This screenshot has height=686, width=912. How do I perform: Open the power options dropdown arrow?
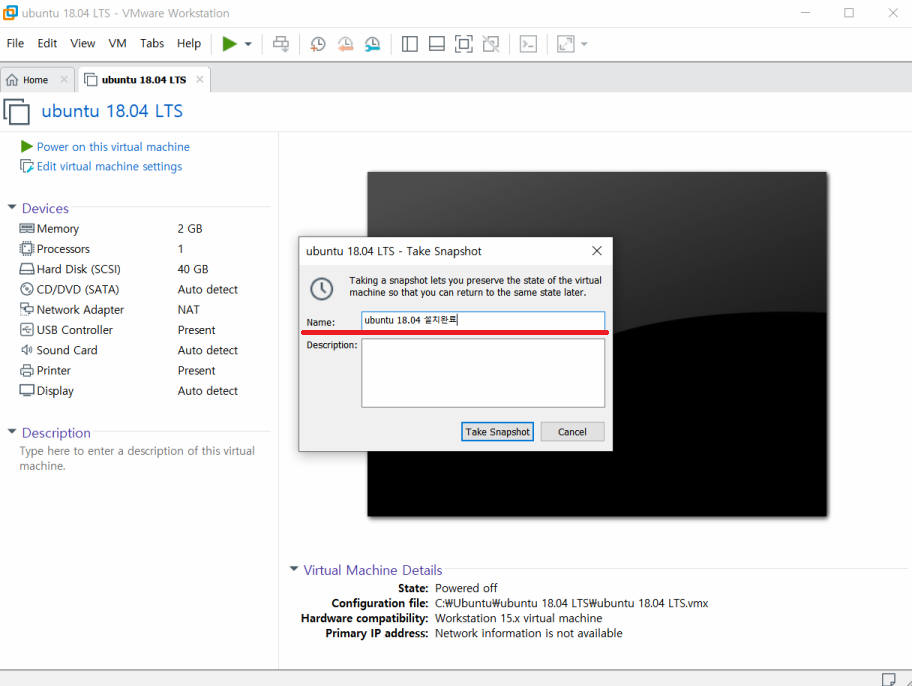248,44
